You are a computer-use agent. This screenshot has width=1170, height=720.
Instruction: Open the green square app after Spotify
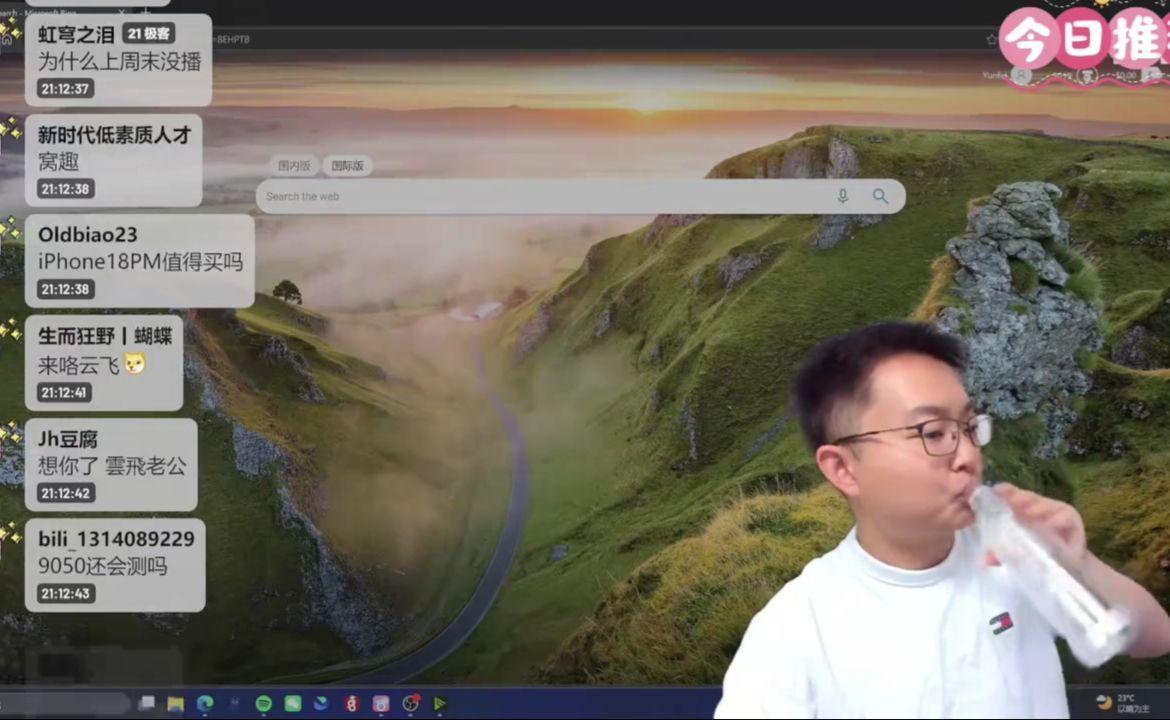292,704
